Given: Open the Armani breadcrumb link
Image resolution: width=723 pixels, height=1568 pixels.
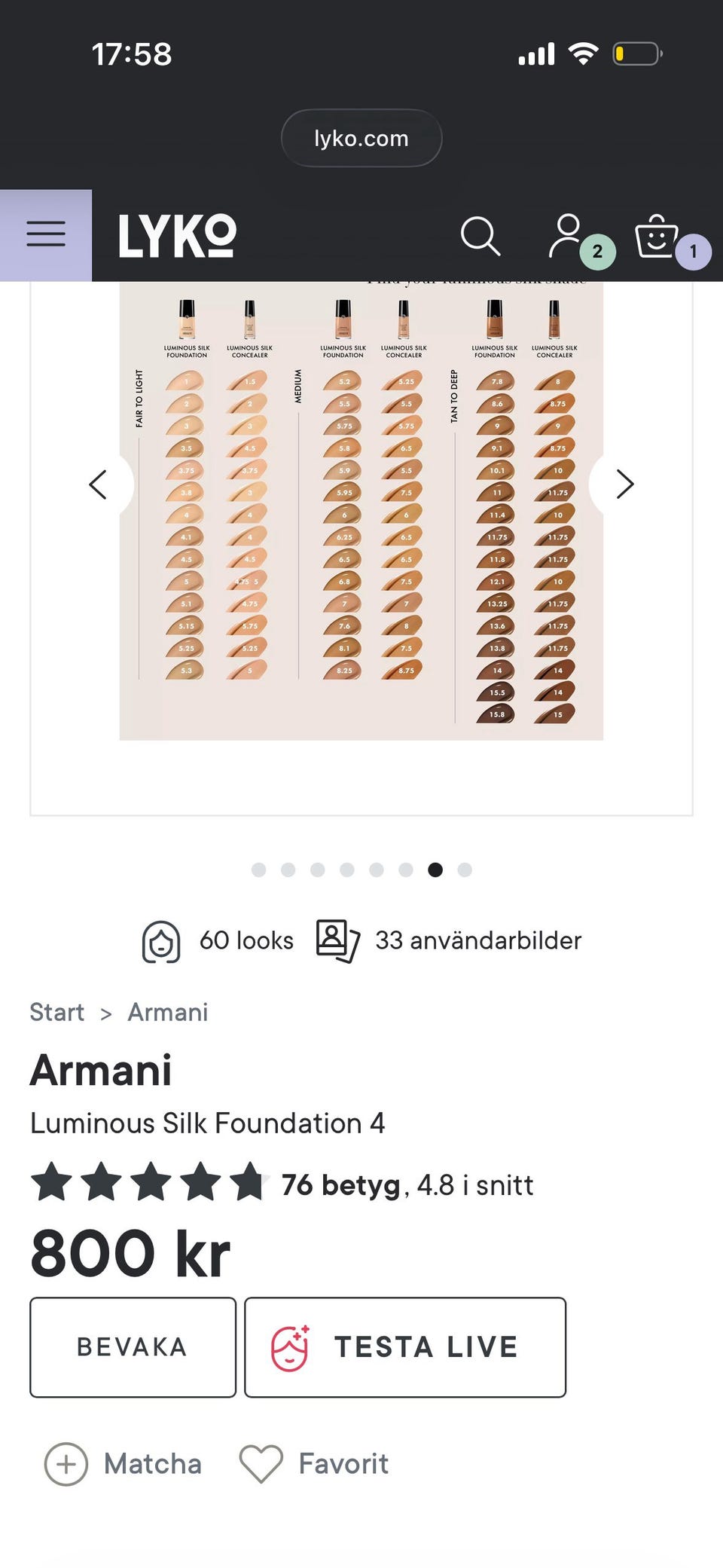Looking at the screenshot, I should 167,1012.
